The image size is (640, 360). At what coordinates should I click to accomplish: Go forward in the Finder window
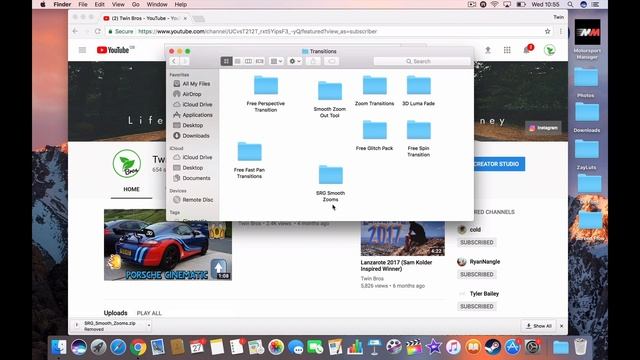[184, 61]
